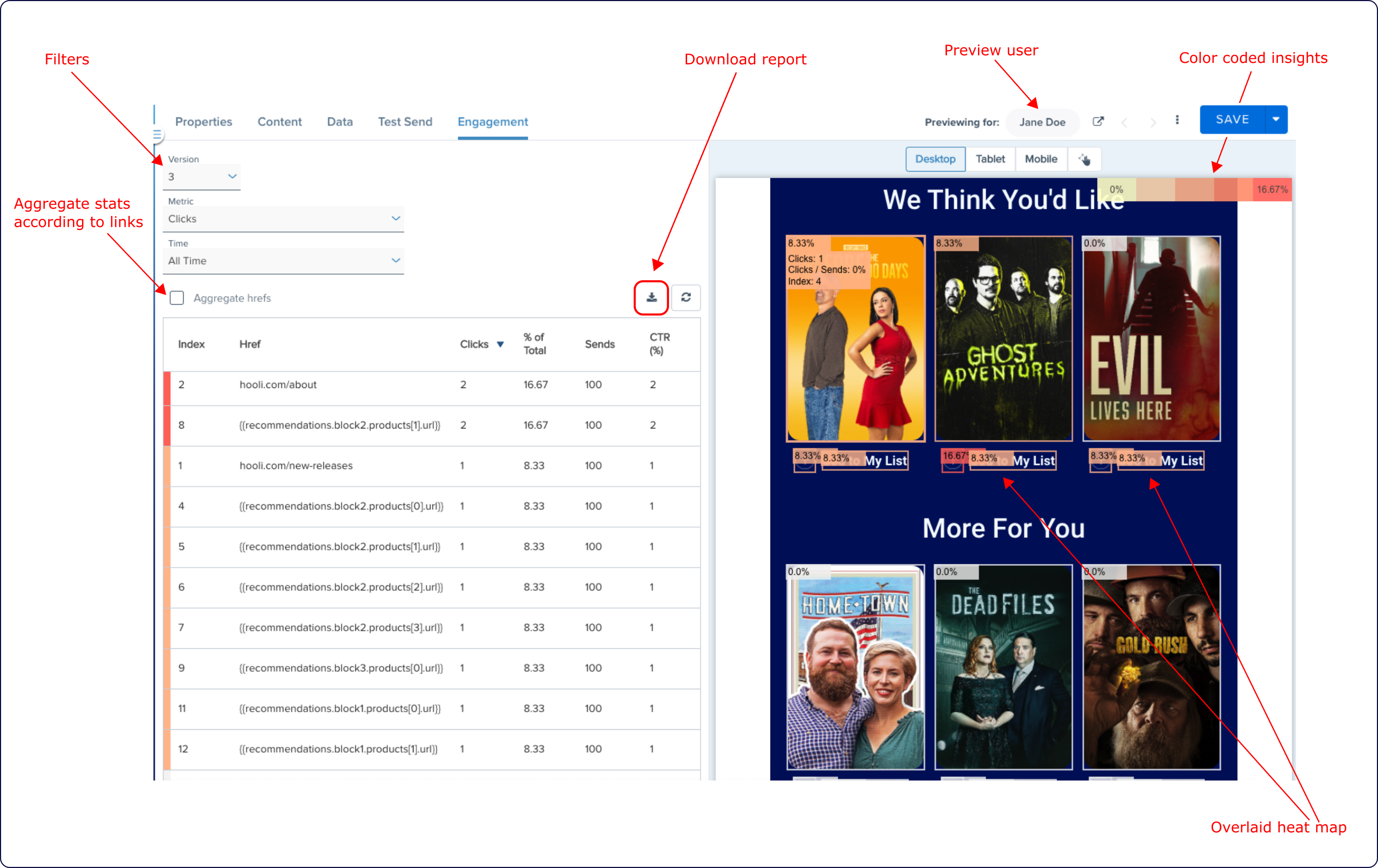Select row with block2.products[0].url href
This screenshot has height=868, width=1378.
click(432, 506)
